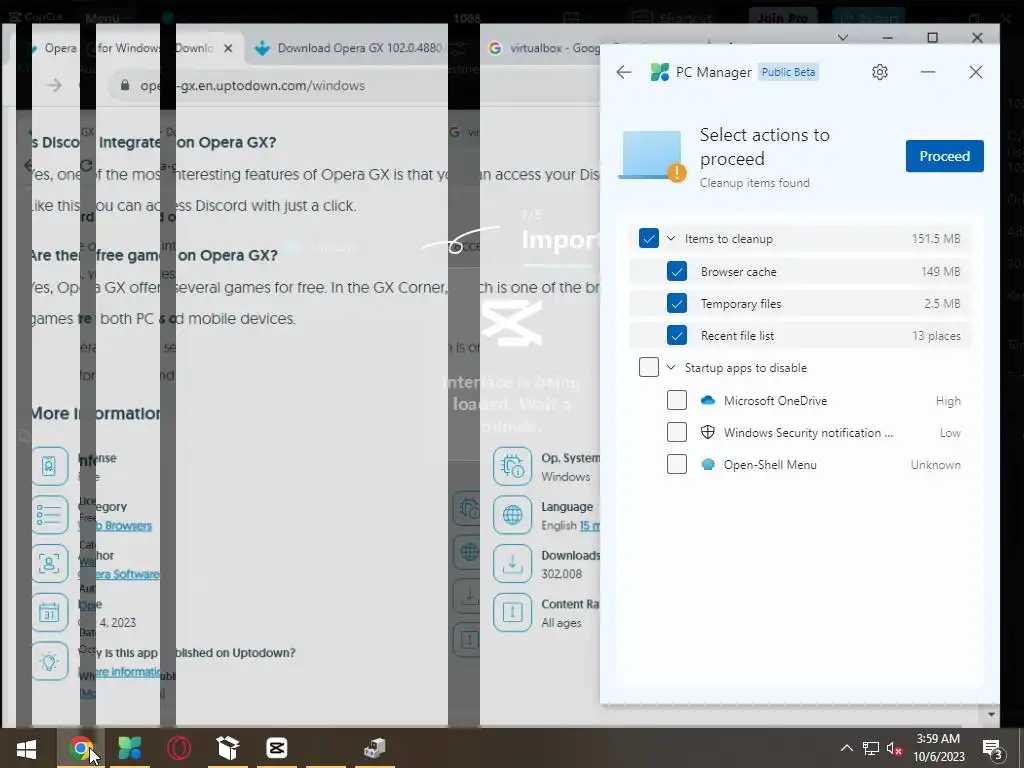This screenshot has height=768, width=1024.
Task: Click the Windows Security shield icon
Action: point(707,432)
